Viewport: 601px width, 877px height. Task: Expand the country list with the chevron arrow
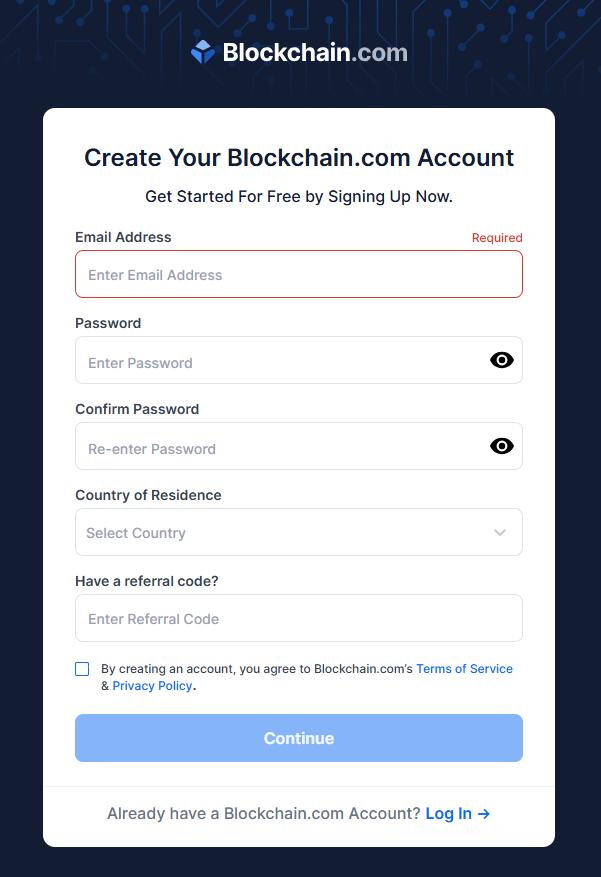(500, 532)
